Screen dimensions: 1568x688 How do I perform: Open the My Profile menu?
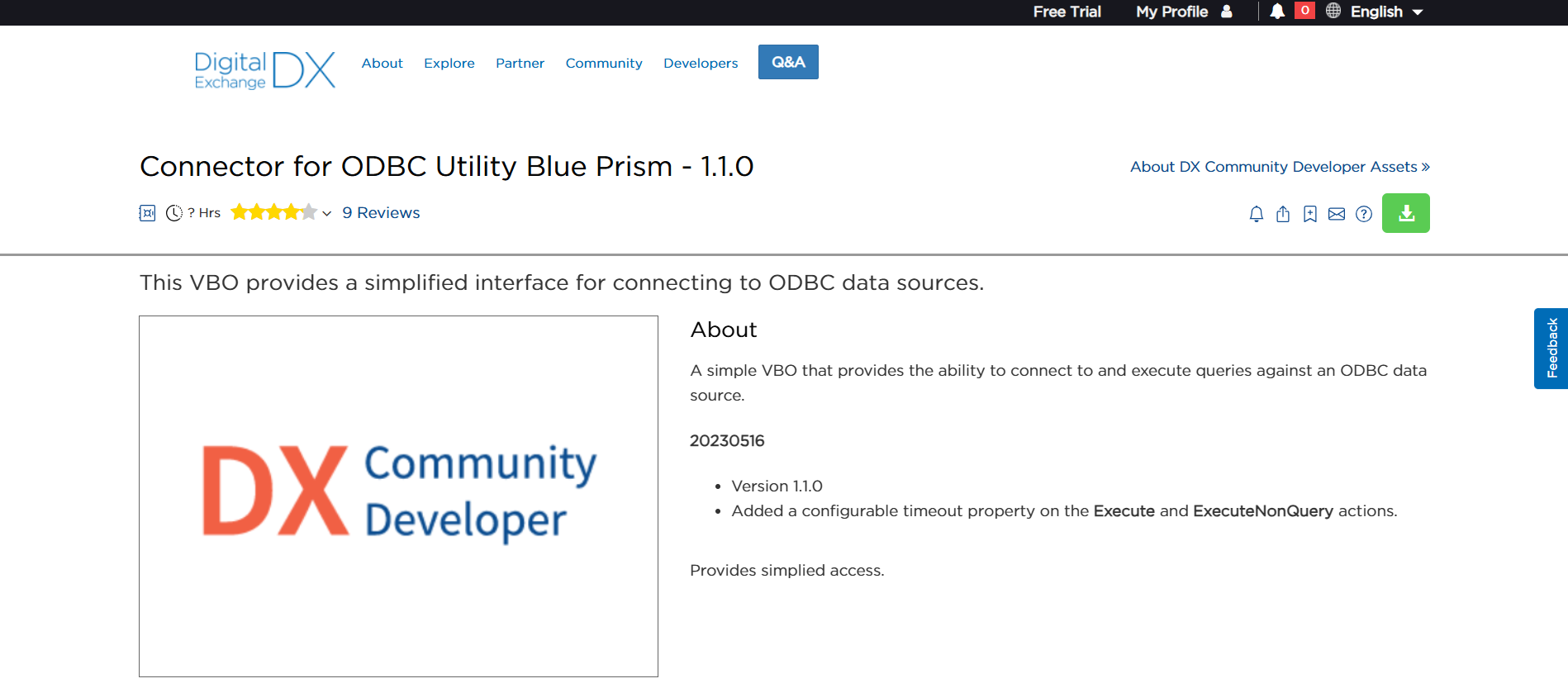[1183, 12]
